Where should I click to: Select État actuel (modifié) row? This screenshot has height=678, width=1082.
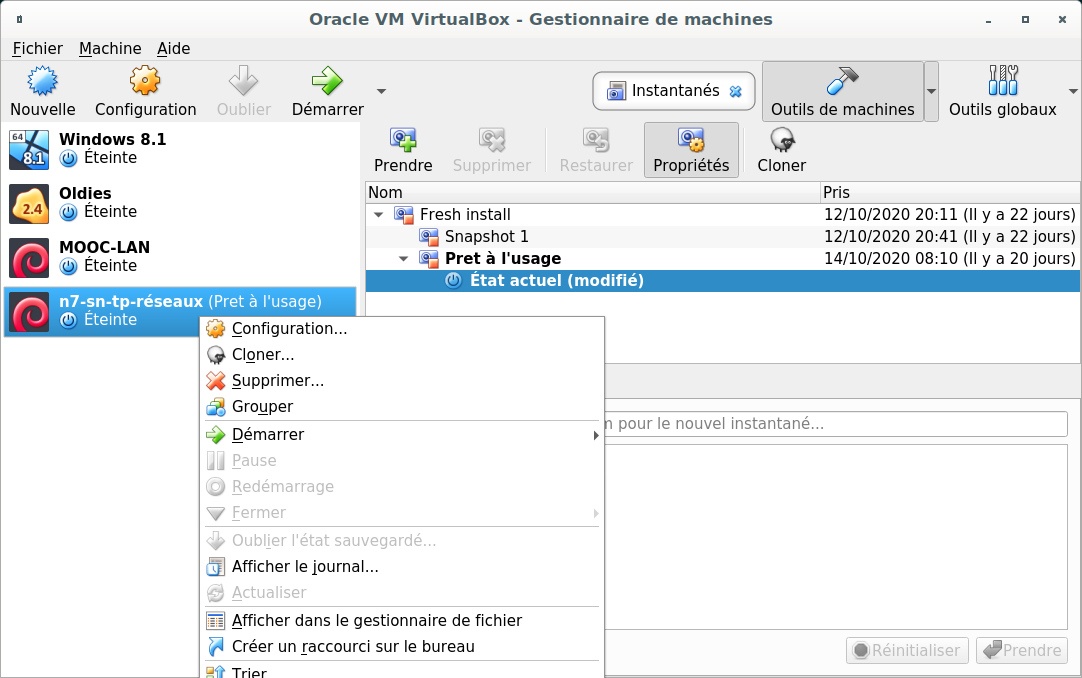722,281
